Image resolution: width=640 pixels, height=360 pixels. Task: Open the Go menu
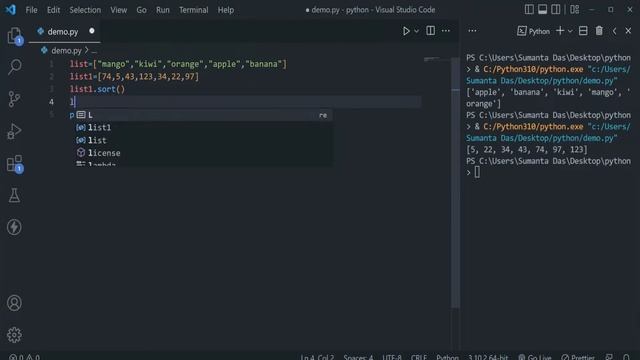point(141,10)
